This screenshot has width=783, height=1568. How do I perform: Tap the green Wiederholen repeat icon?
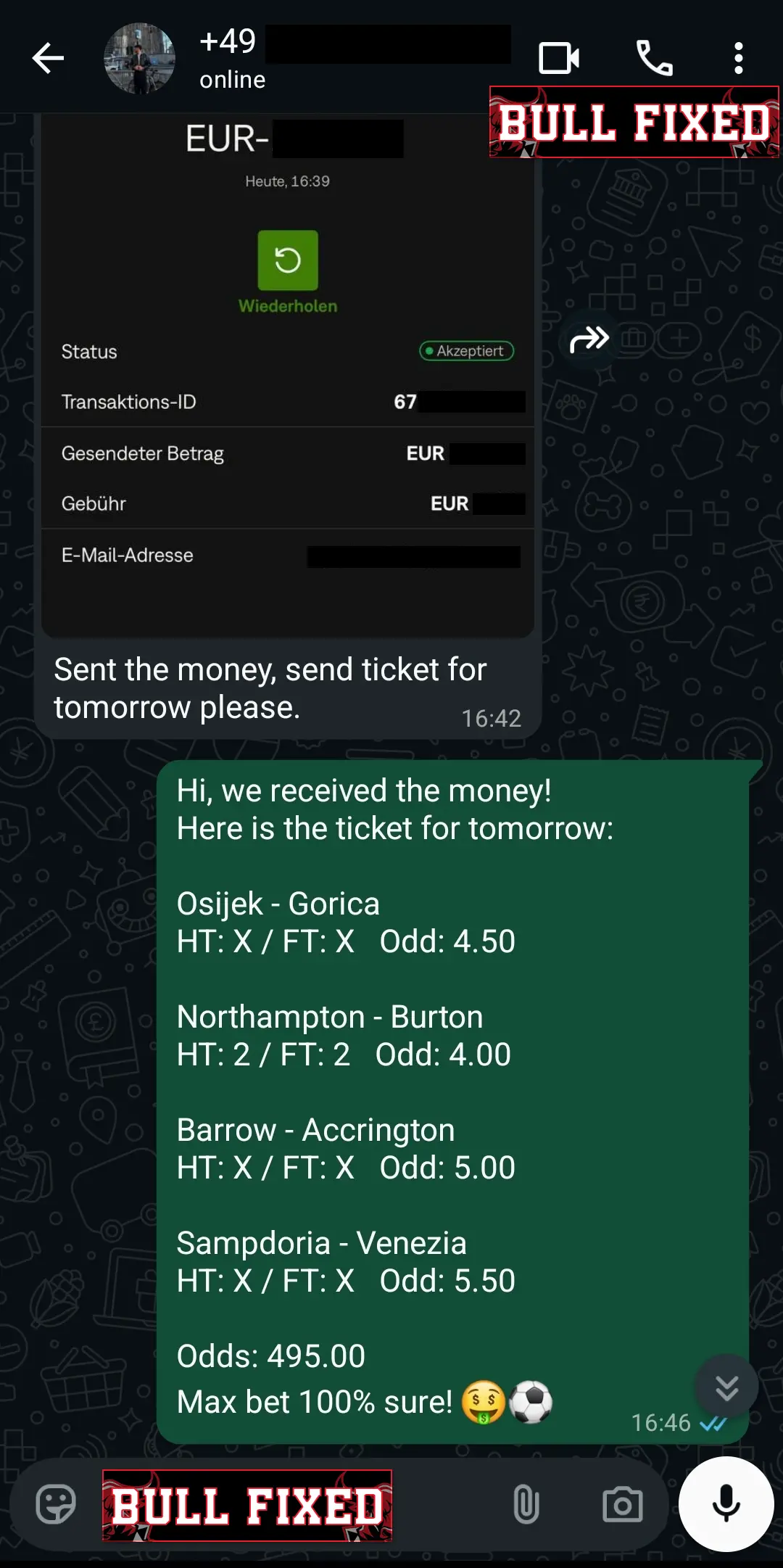[288, 260]
